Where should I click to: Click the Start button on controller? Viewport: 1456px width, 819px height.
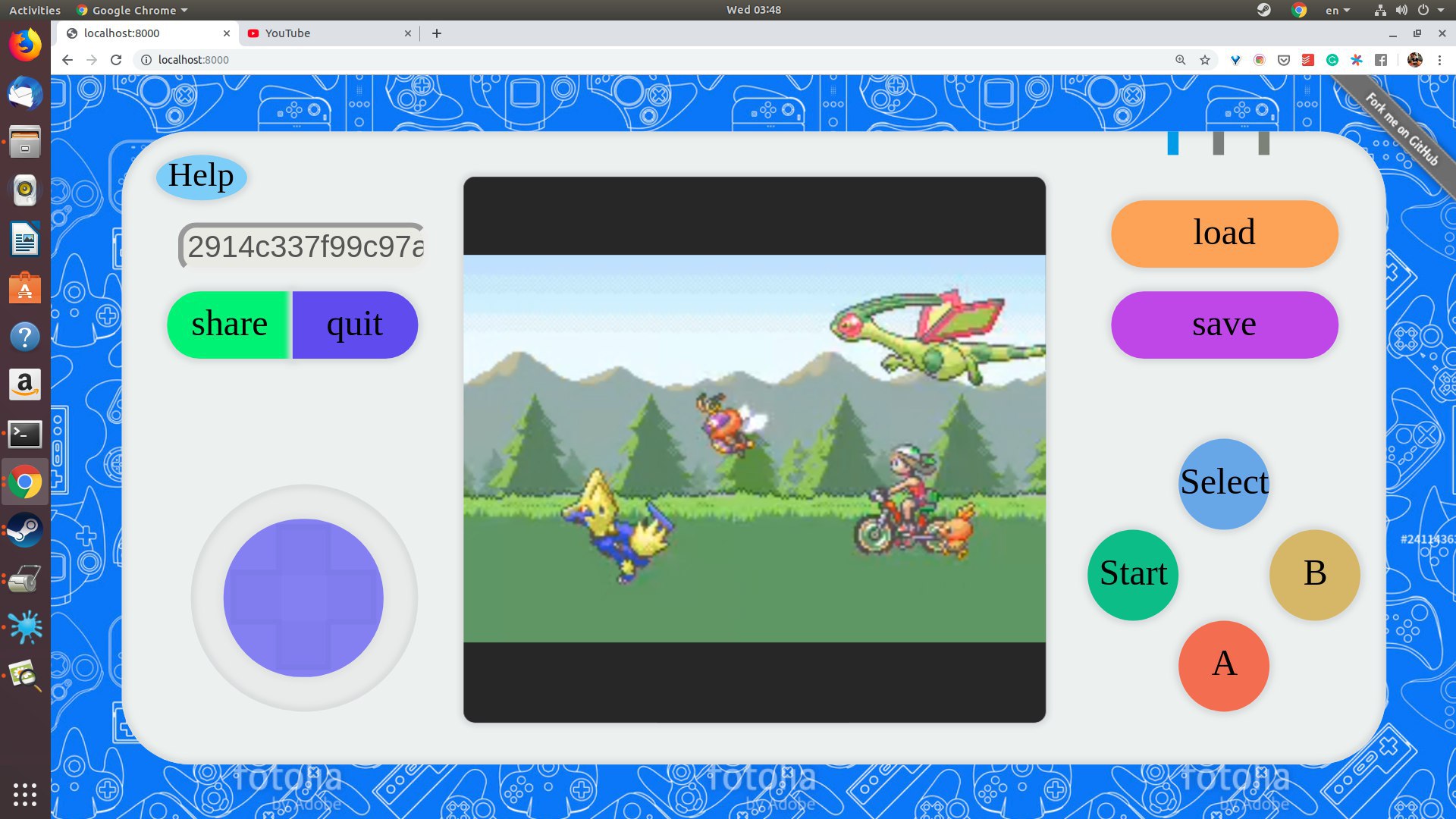point(1133,573)
